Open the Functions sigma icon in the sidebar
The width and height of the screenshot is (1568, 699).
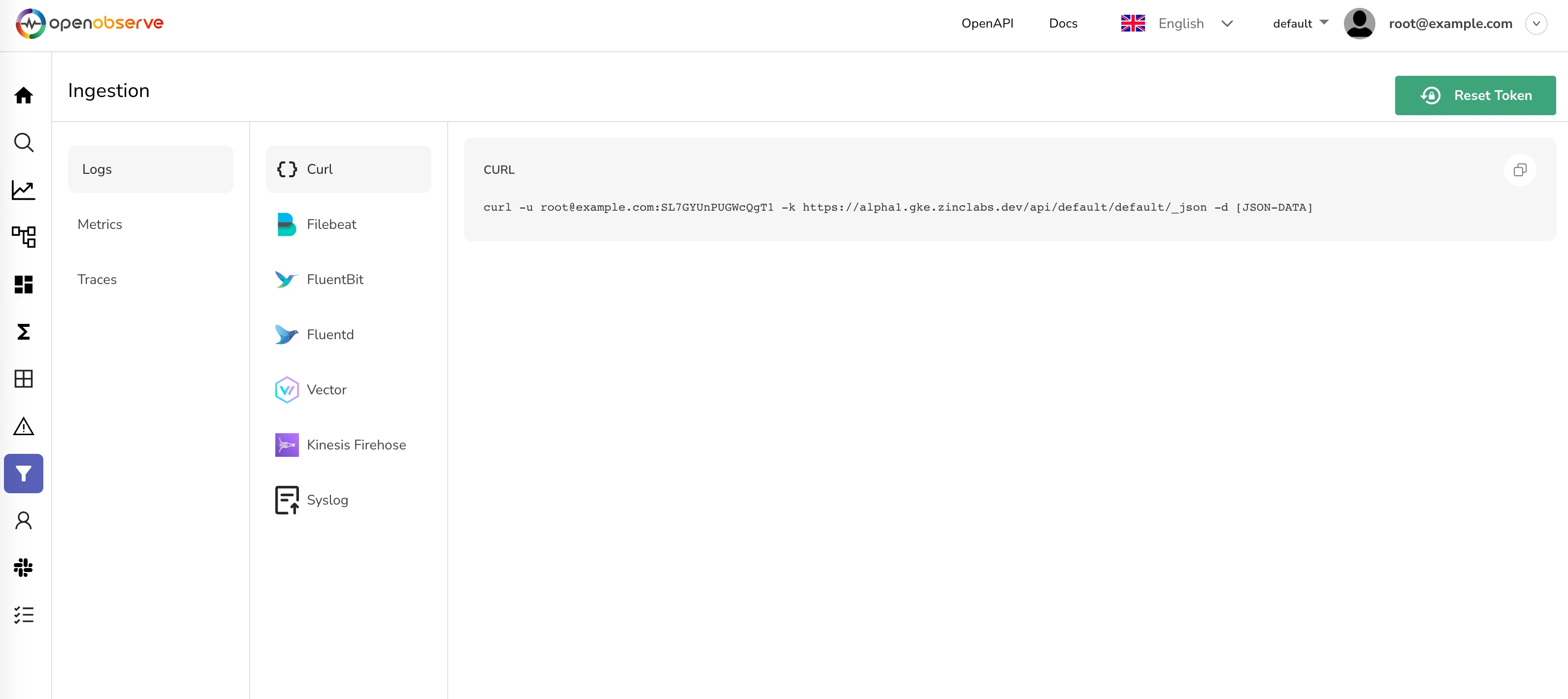(24, 332)
